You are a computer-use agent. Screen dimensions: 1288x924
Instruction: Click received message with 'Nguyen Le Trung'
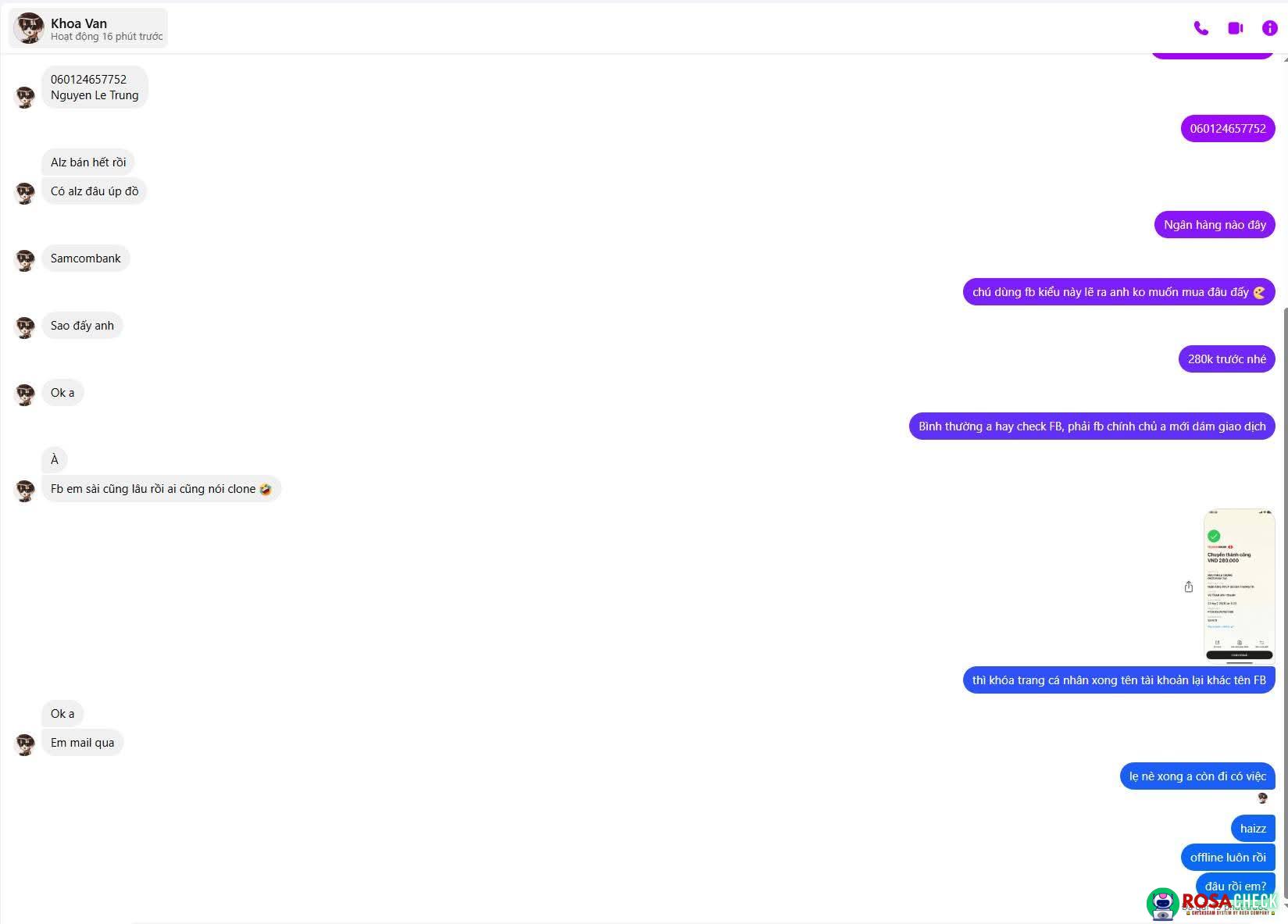coord(95,87)
